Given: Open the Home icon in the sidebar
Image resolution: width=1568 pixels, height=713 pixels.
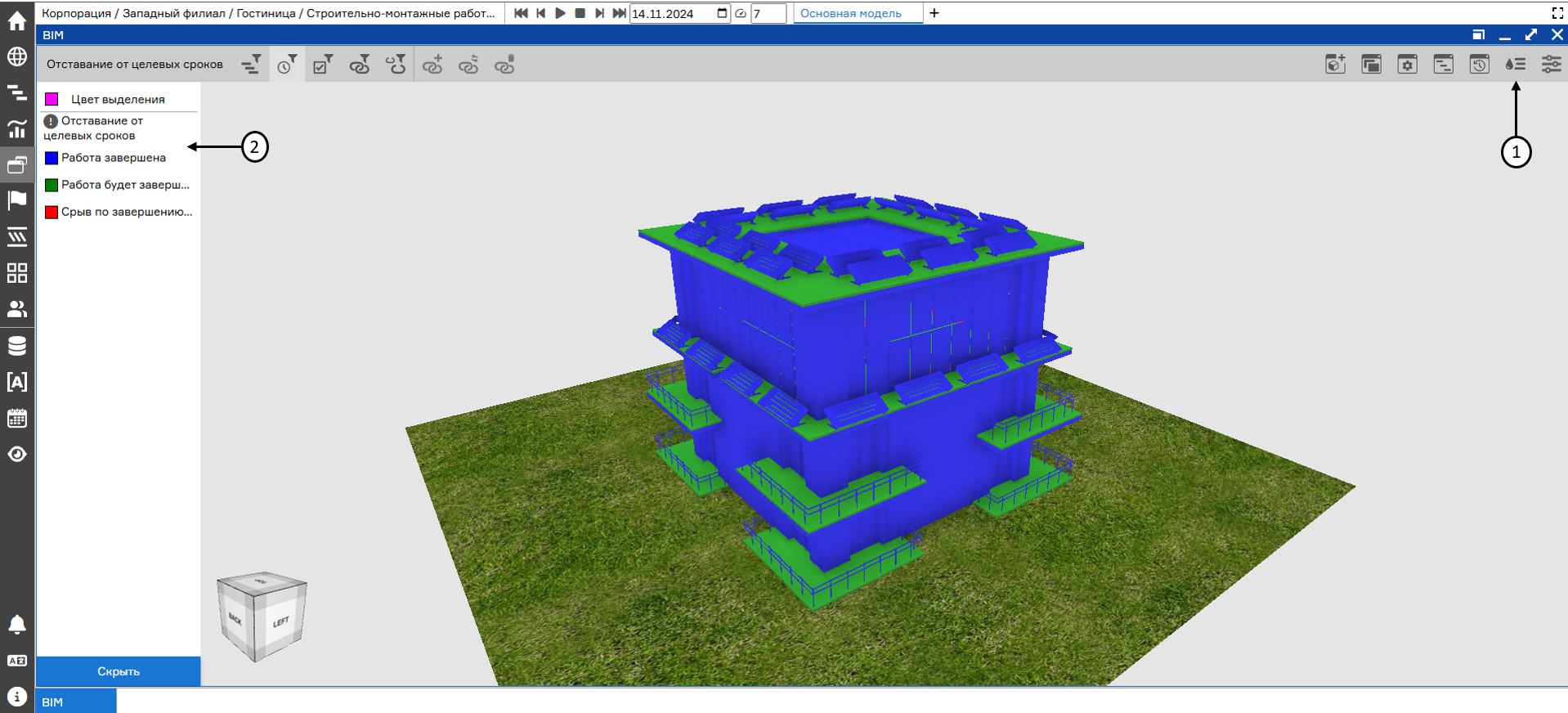Looking at the screenshot, I should click(x=17, y=20).
